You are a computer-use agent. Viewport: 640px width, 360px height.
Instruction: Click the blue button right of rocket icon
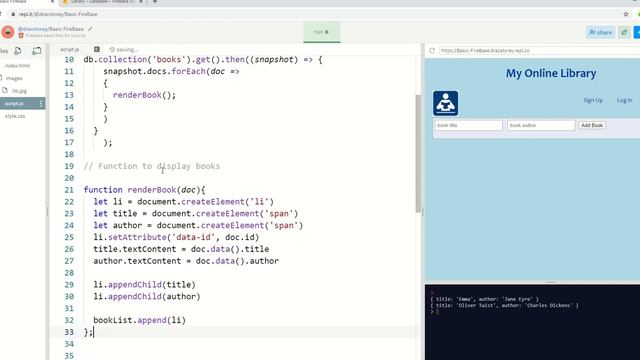tap(637, 32)
